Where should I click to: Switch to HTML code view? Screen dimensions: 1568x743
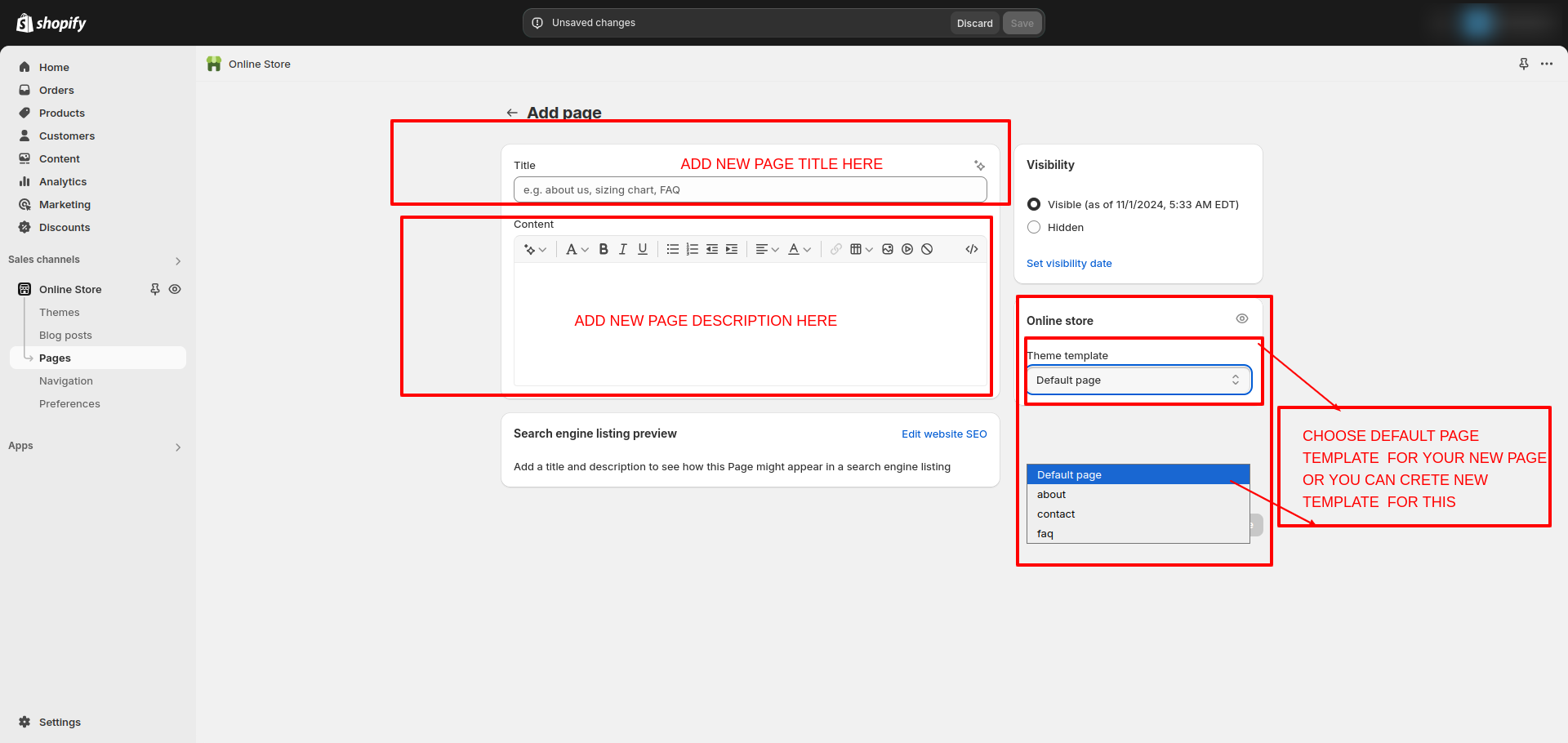pos(972,249)
